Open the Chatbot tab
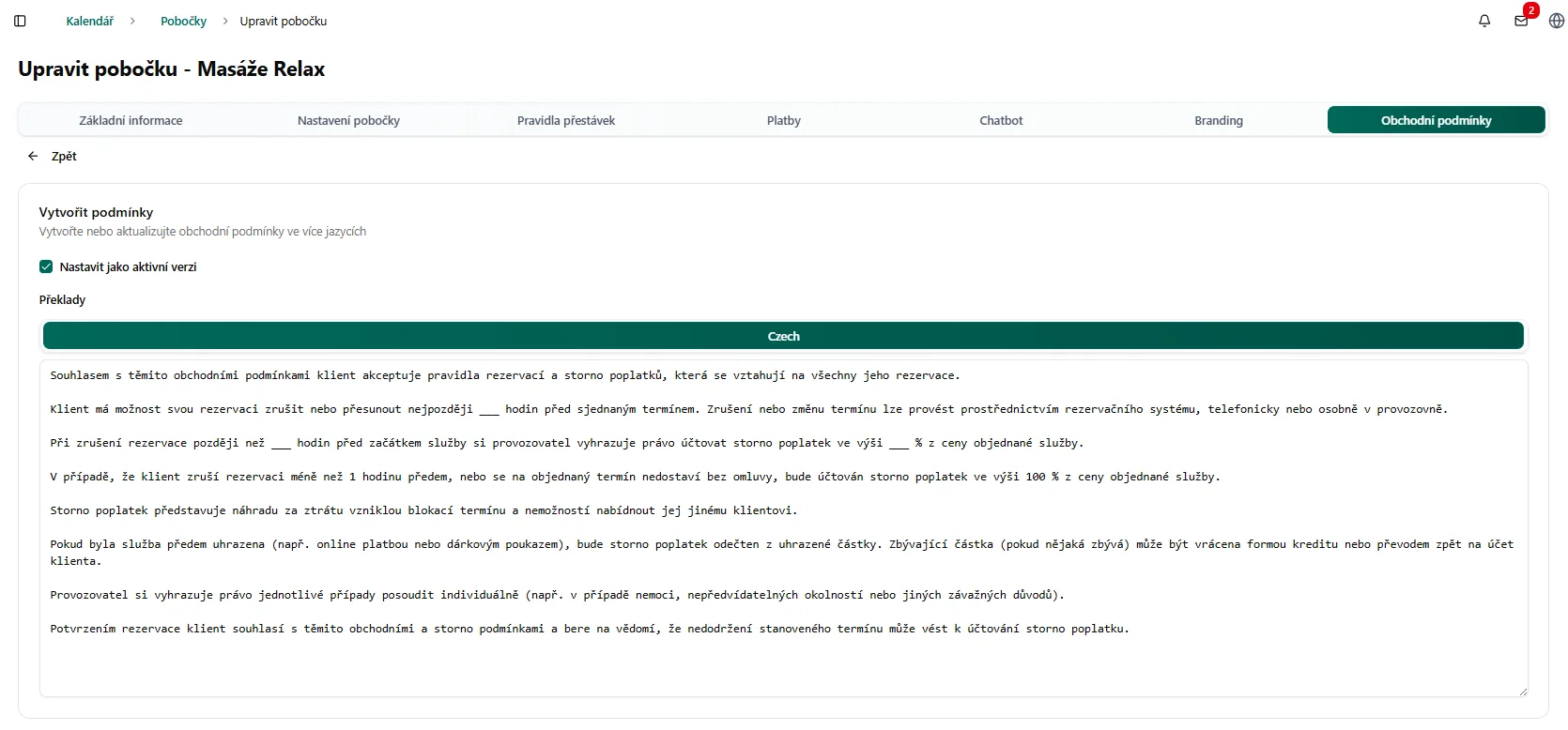This screenshot has width=1568, height=730. coord(1001,120)
